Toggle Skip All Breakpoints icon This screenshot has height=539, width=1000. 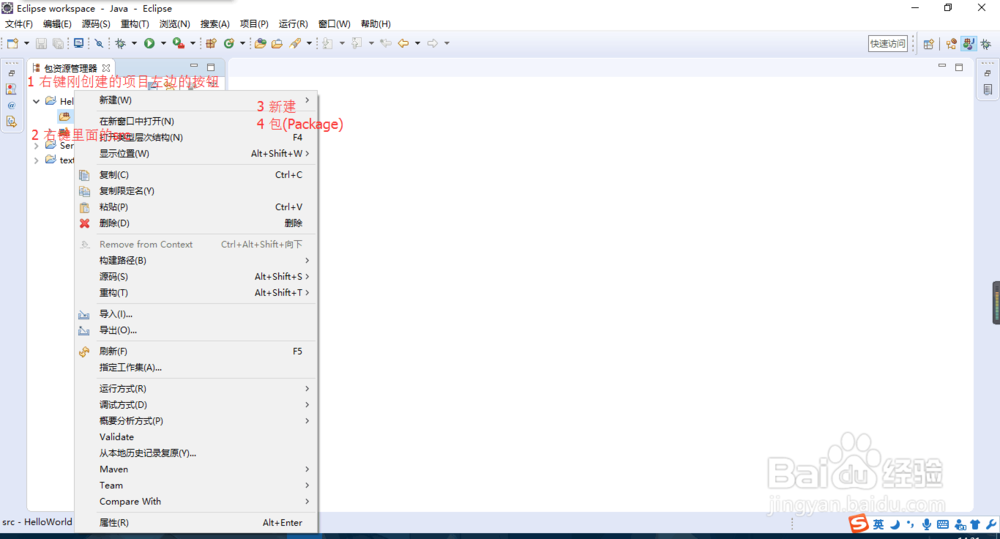(x=99, y=43)
